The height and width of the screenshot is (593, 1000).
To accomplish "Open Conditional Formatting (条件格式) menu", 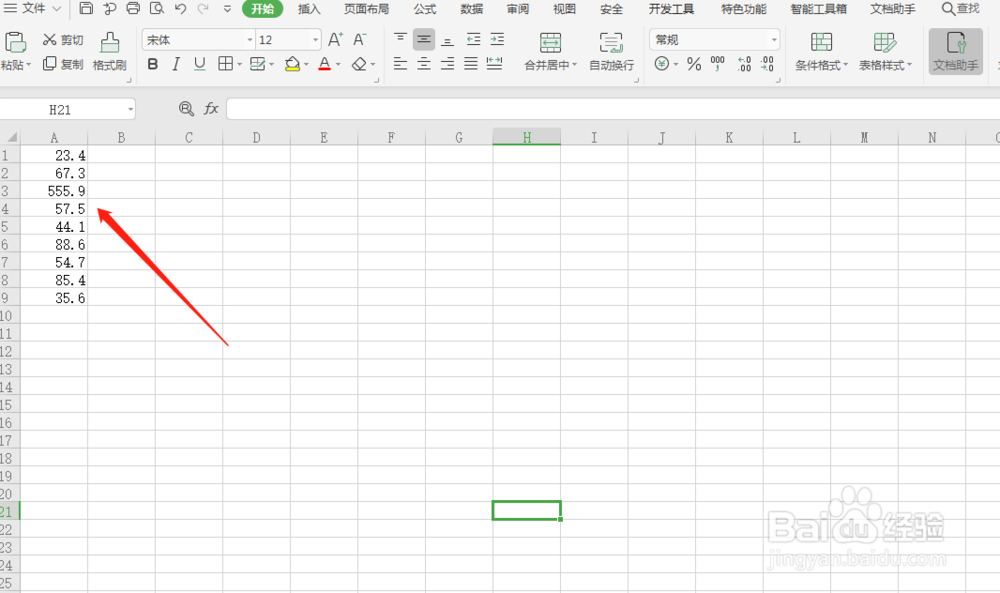I will [x=821, y=51].
